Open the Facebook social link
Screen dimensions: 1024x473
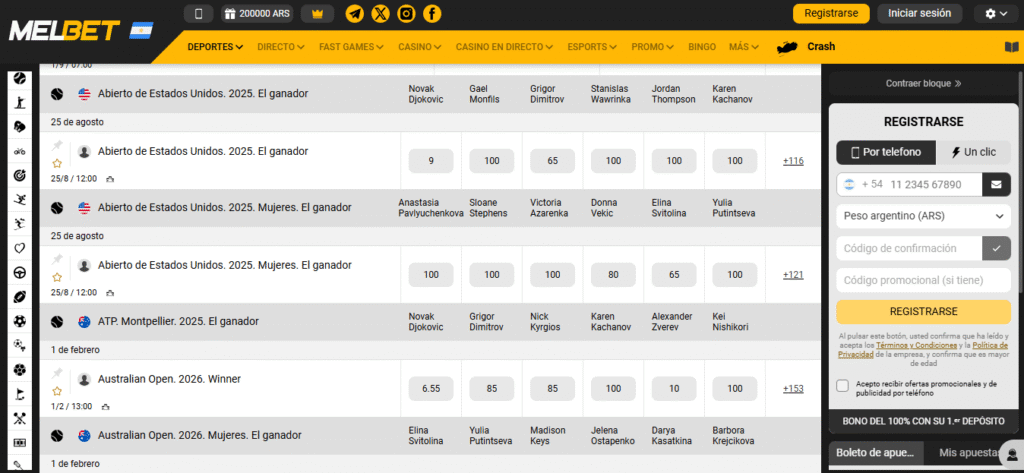tap(432, 13)
